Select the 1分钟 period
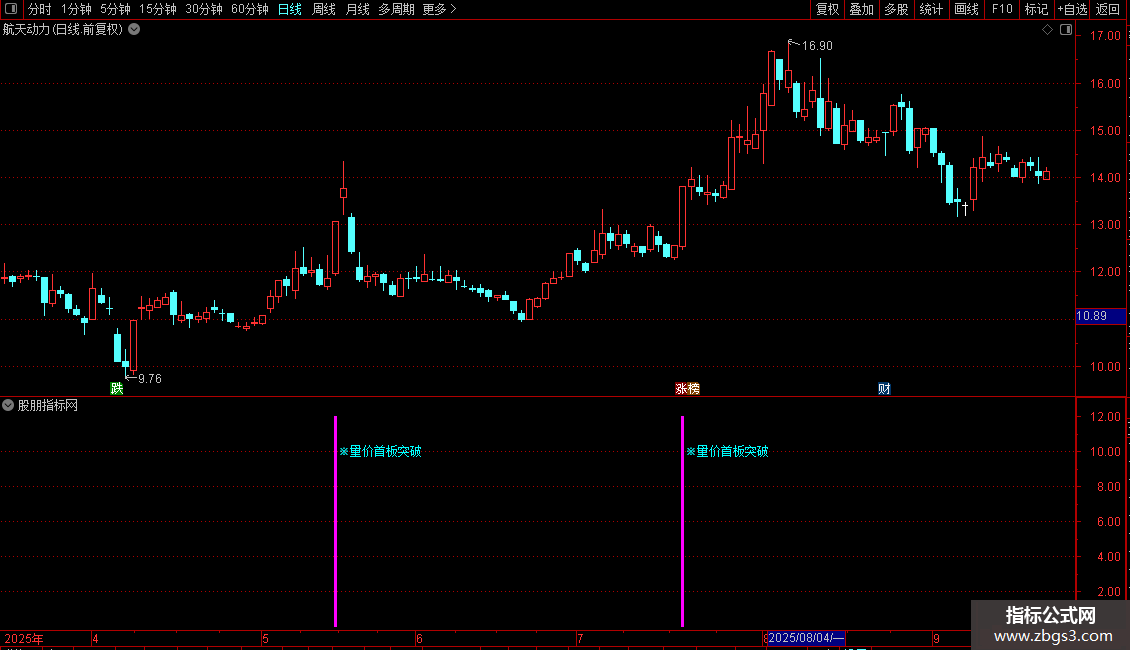 coord(76,9)
